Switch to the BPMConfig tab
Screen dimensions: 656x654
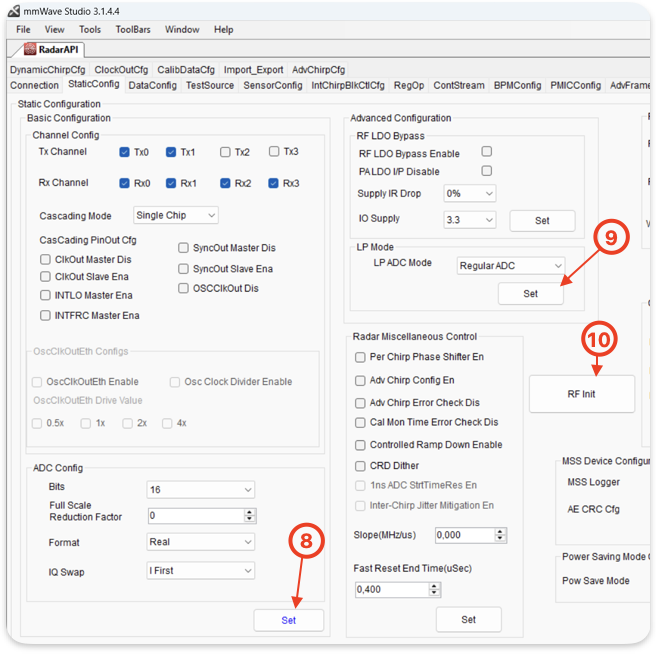[x=517, y=85]
